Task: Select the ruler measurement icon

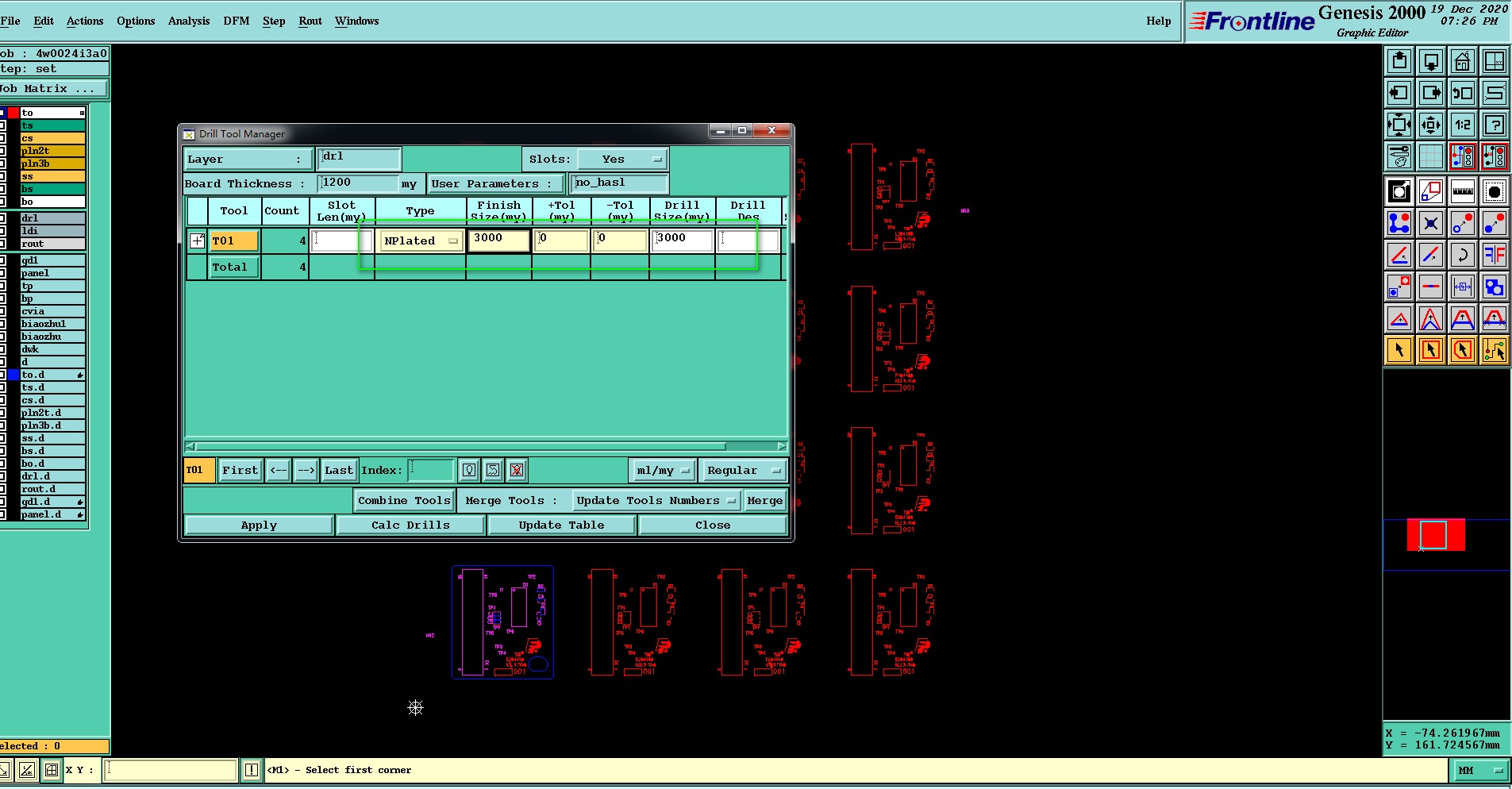Action: [1462, 191]
